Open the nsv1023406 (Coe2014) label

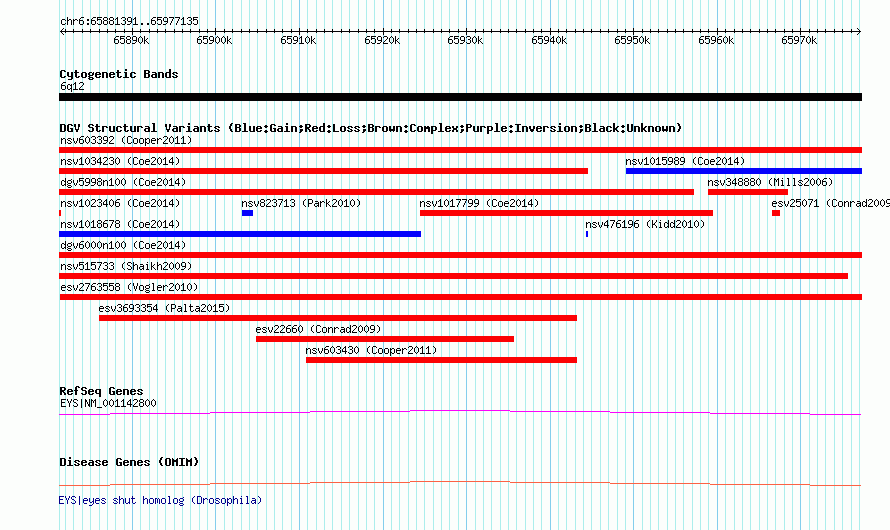(120, 203)
